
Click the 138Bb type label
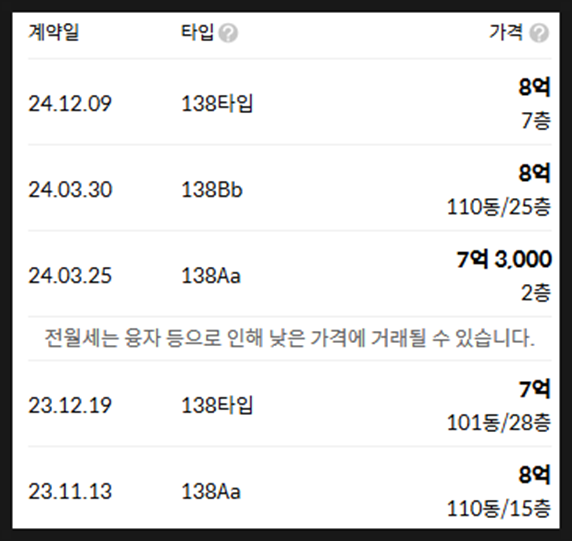(212, 190)
